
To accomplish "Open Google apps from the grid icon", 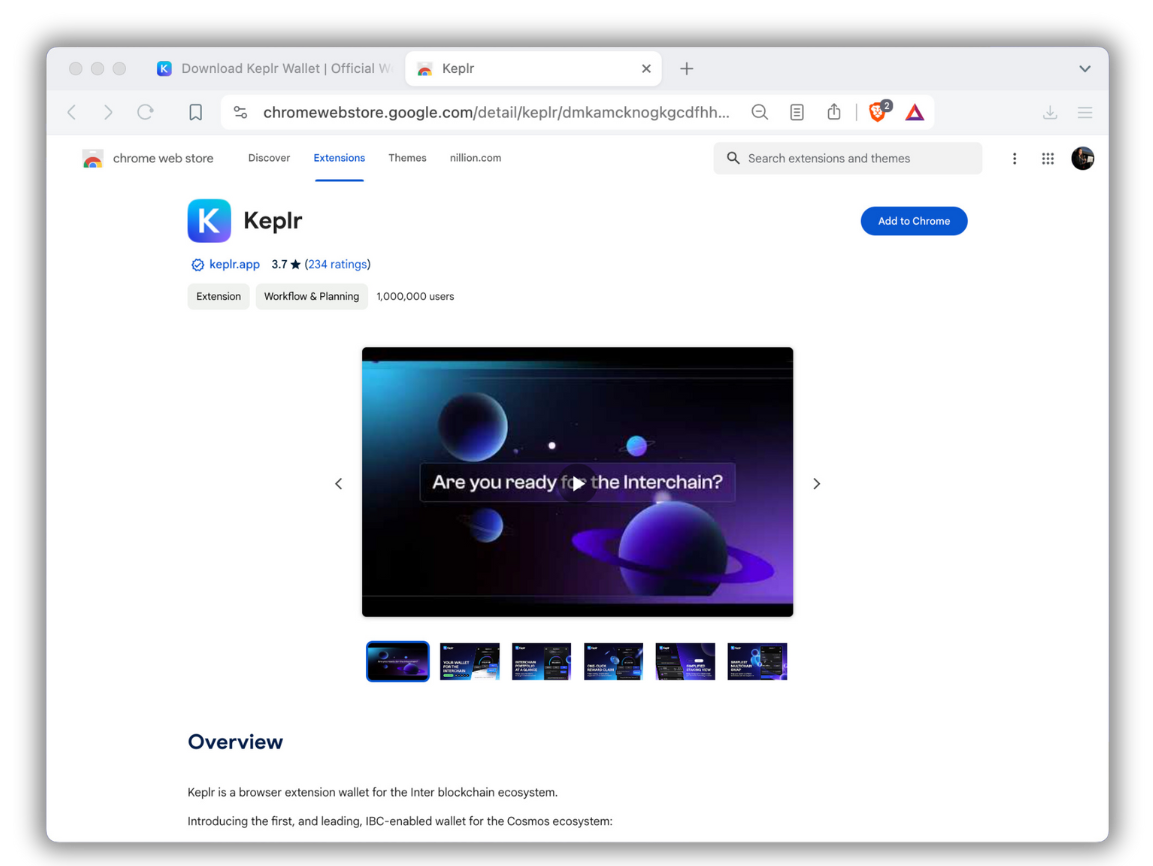I will tap(1047, 158).
